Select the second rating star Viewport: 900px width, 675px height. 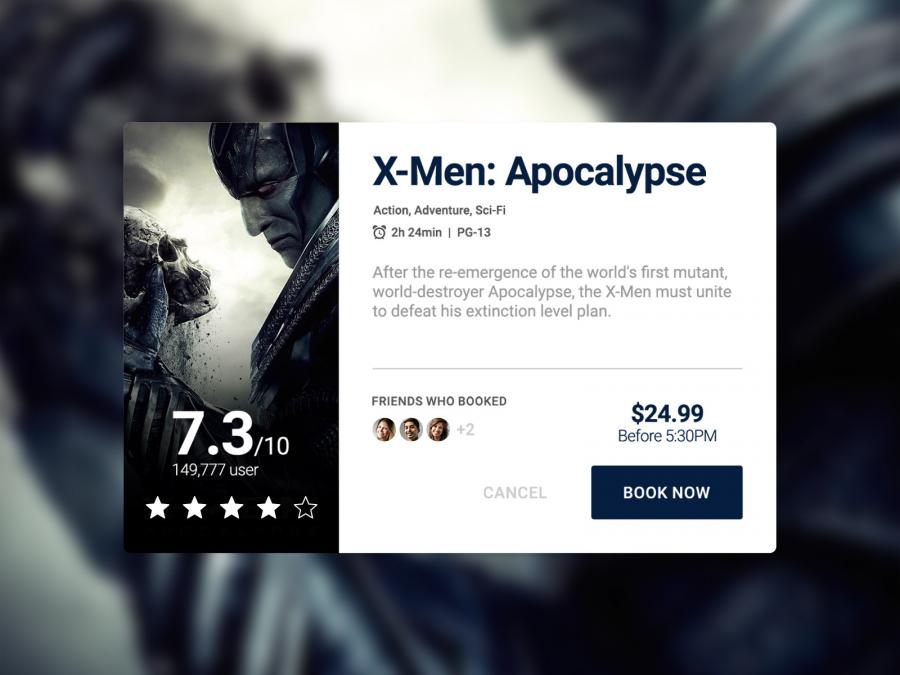tap(195, 508)
